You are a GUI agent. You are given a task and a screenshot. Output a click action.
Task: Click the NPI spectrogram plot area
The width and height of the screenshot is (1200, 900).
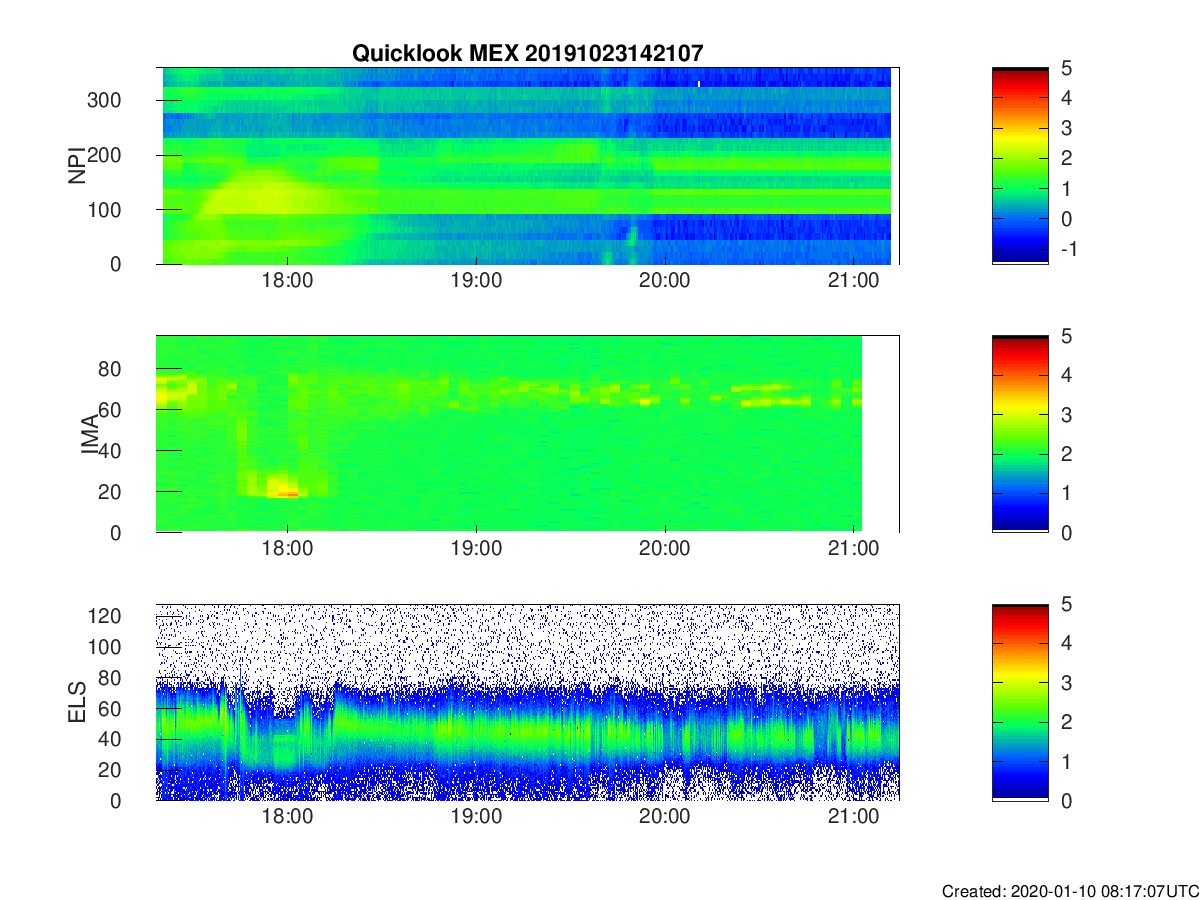[x=528, y=166]
